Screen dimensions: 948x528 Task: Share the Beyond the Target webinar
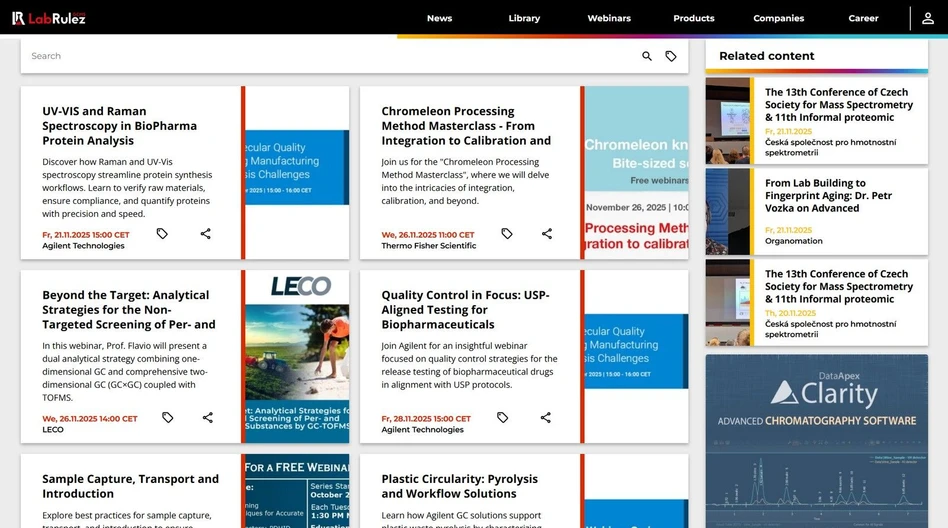[207, 417]
